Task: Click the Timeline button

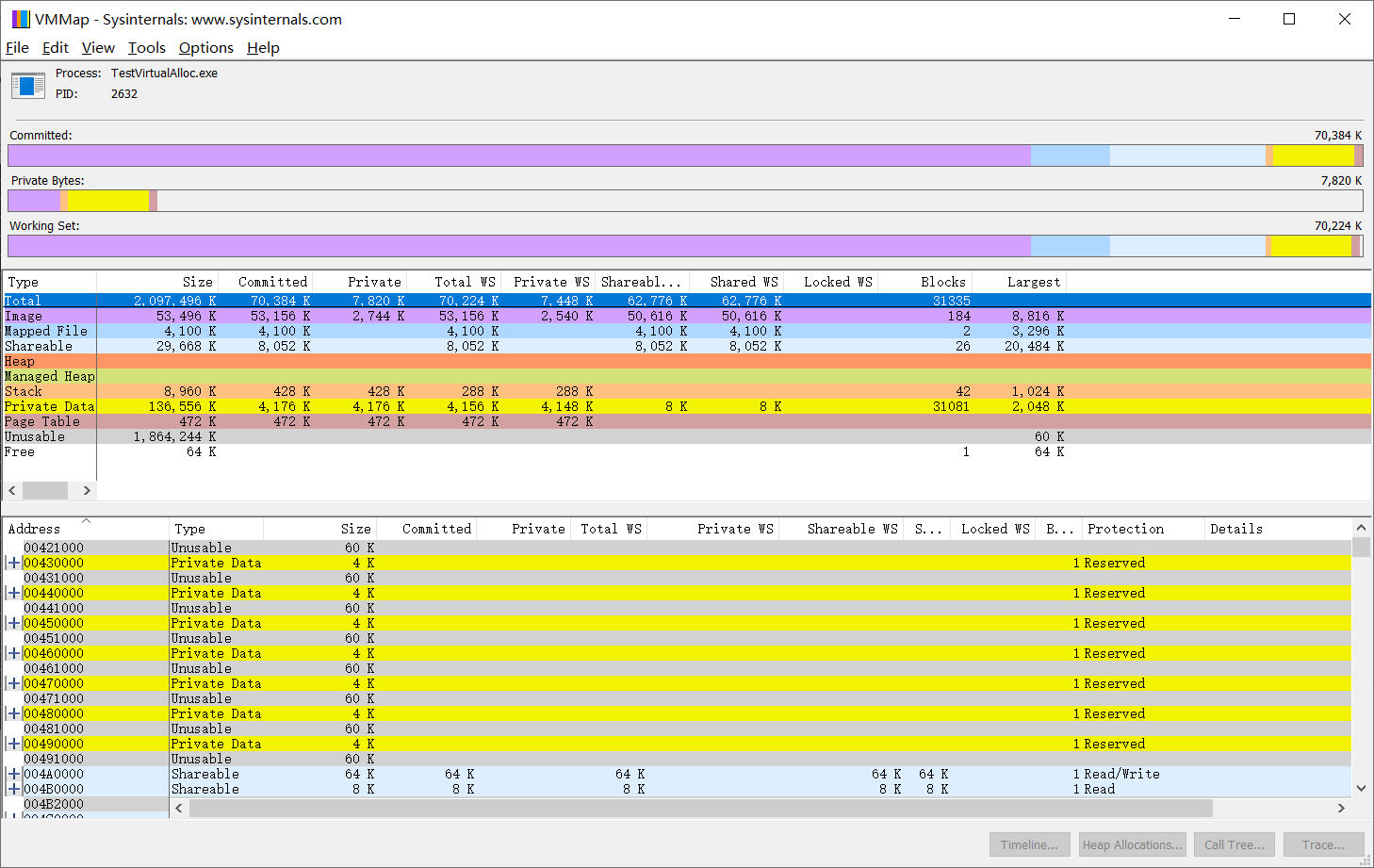Action: click(1029, 844)
